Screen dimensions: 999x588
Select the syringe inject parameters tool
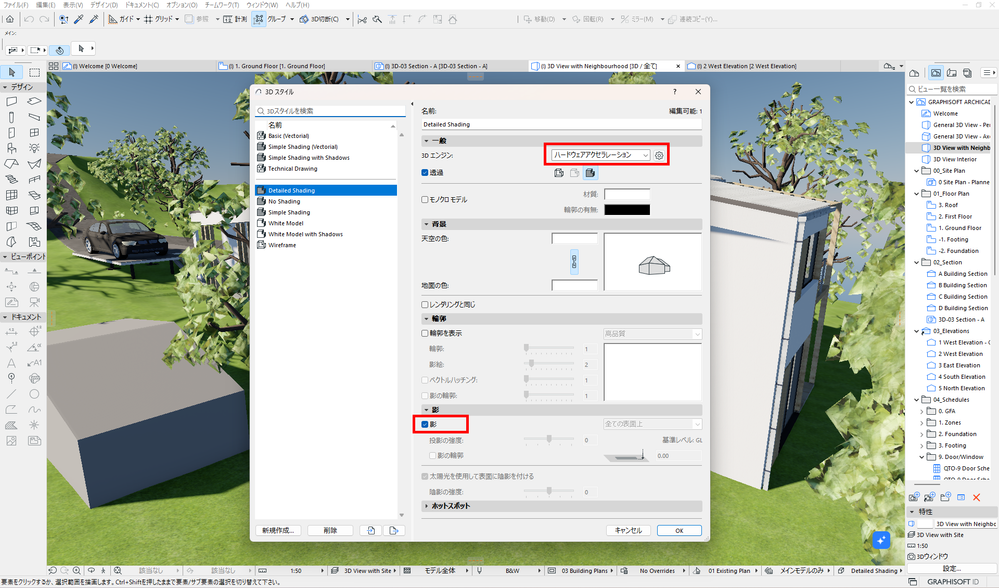94,19
